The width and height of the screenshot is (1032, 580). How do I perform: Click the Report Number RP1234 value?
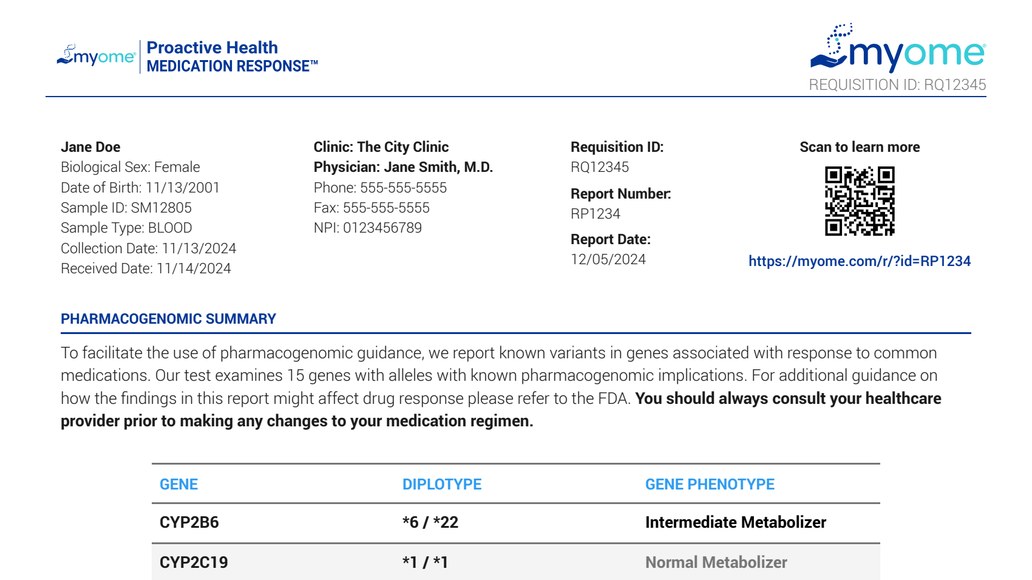[x=595, y=214]
